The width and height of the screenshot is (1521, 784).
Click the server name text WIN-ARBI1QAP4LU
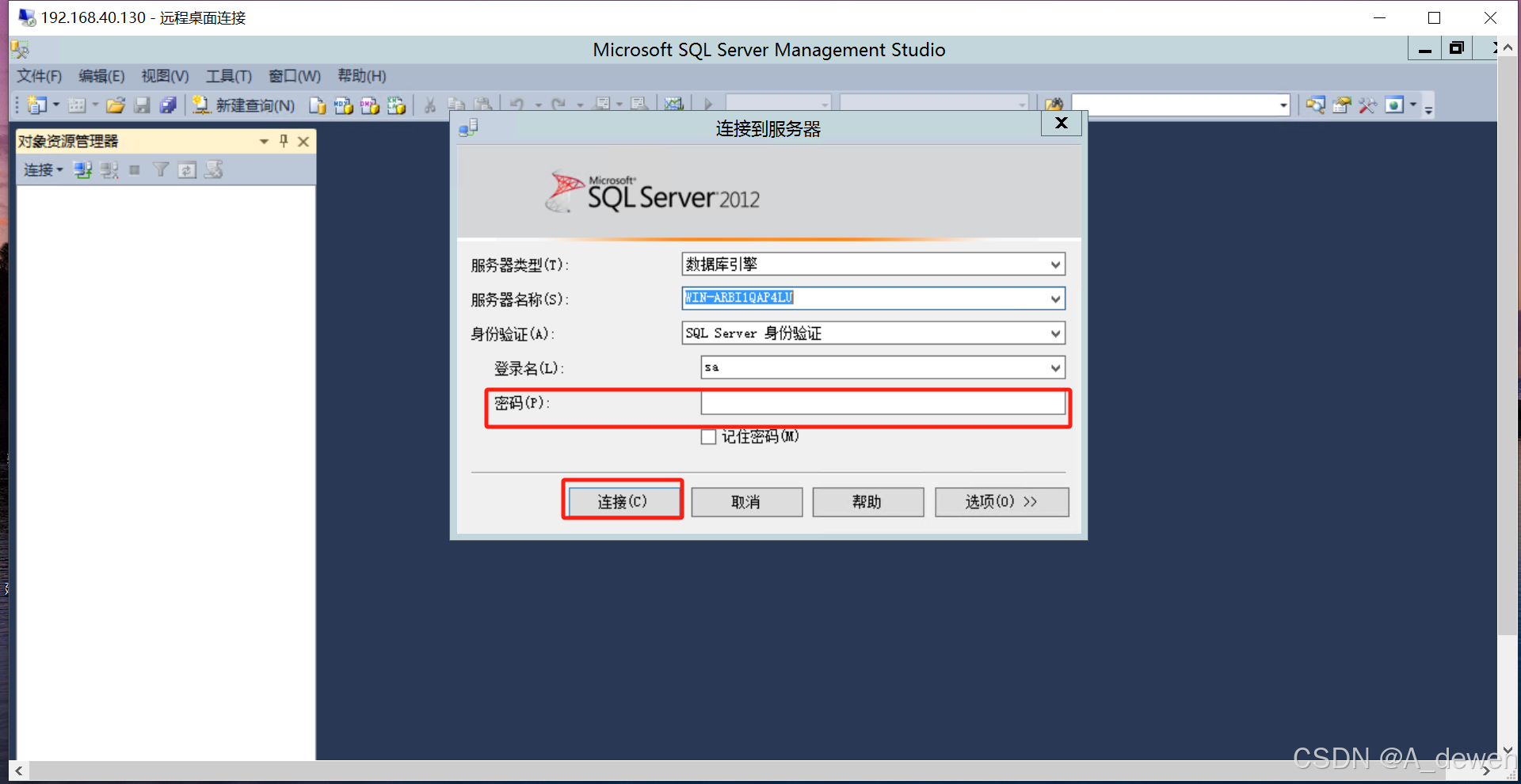pyautogui.click(x=739, y=298)
